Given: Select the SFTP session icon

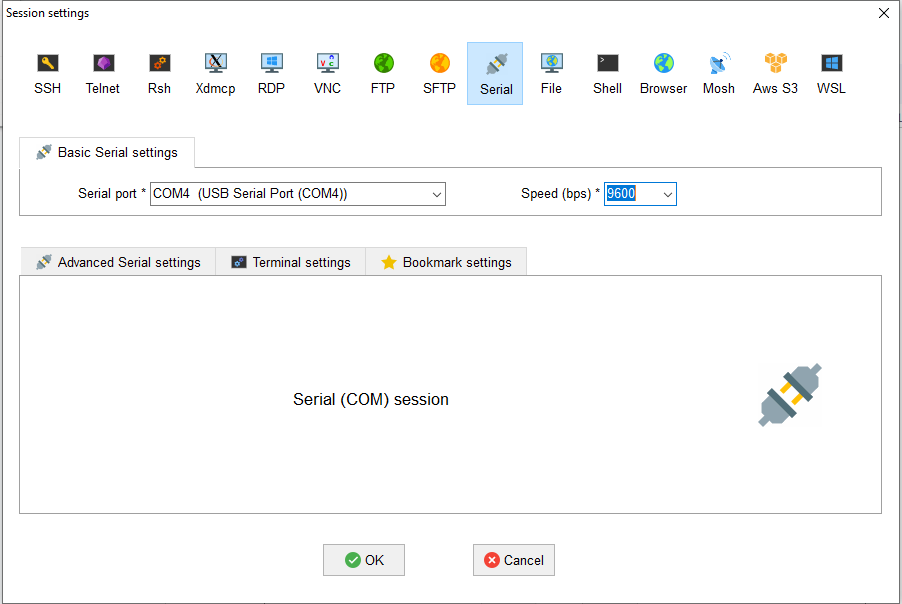Looking at the screenshot, I should pos(439,73).
